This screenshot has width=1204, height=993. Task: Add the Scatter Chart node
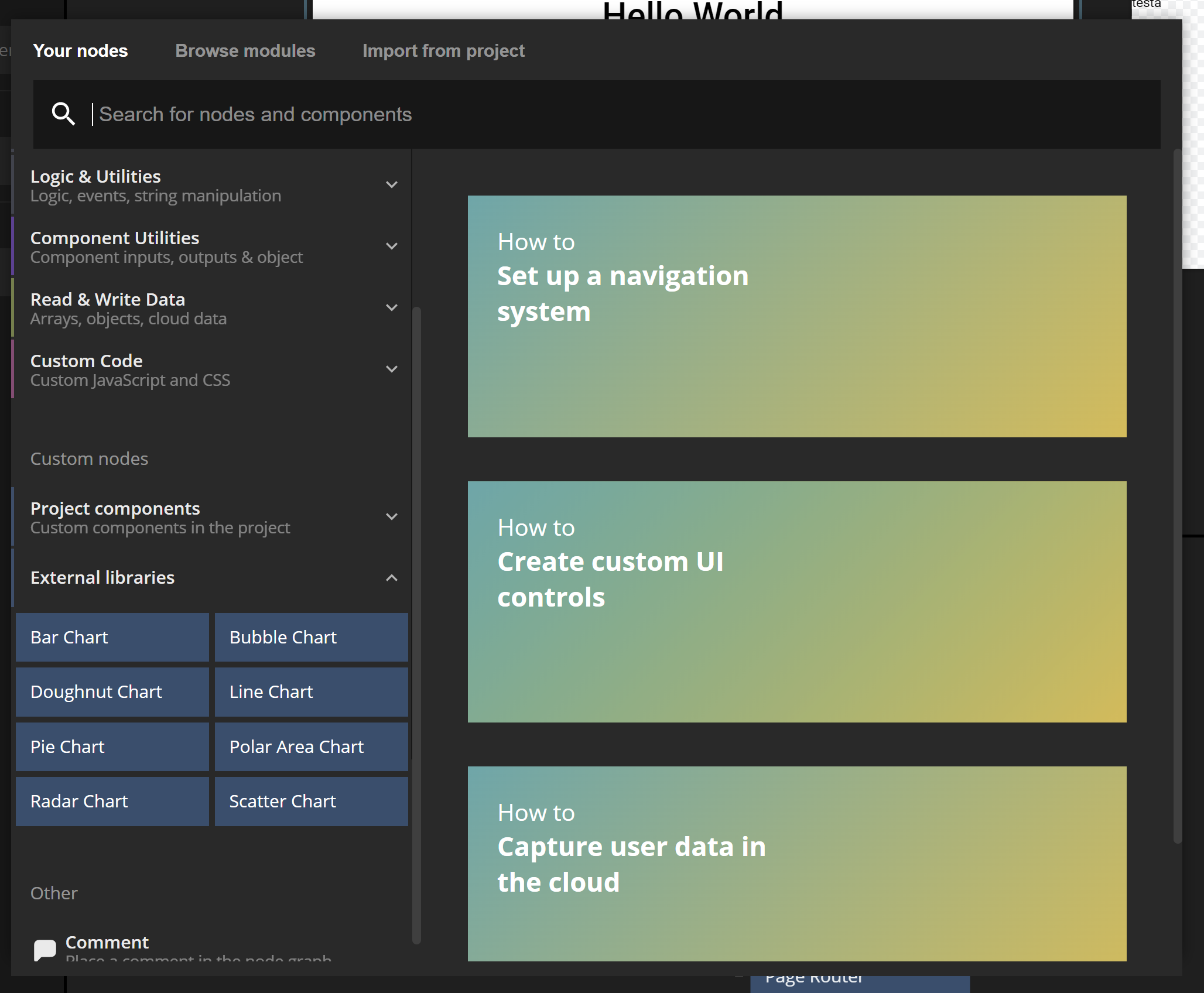click(311, 801)
